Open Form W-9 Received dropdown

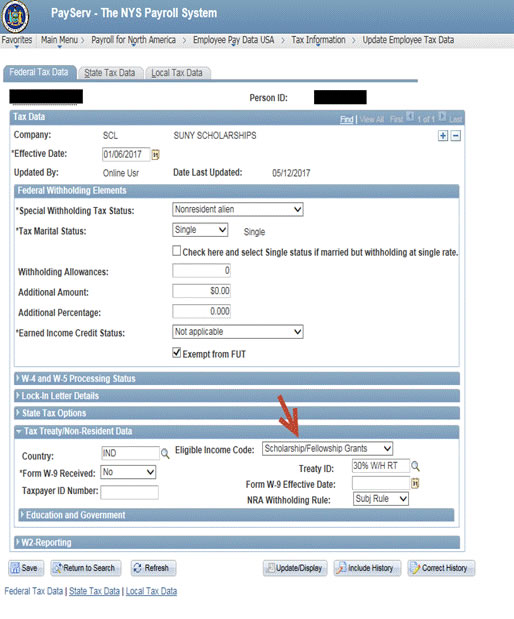tap(128, 472)
